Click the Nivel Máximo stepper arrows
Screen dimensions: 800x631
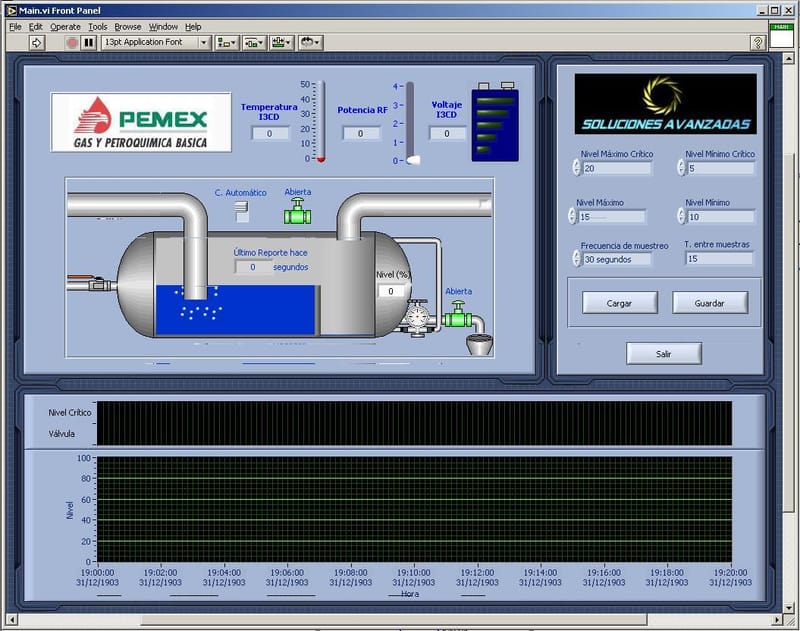click(x=572, y=216)
